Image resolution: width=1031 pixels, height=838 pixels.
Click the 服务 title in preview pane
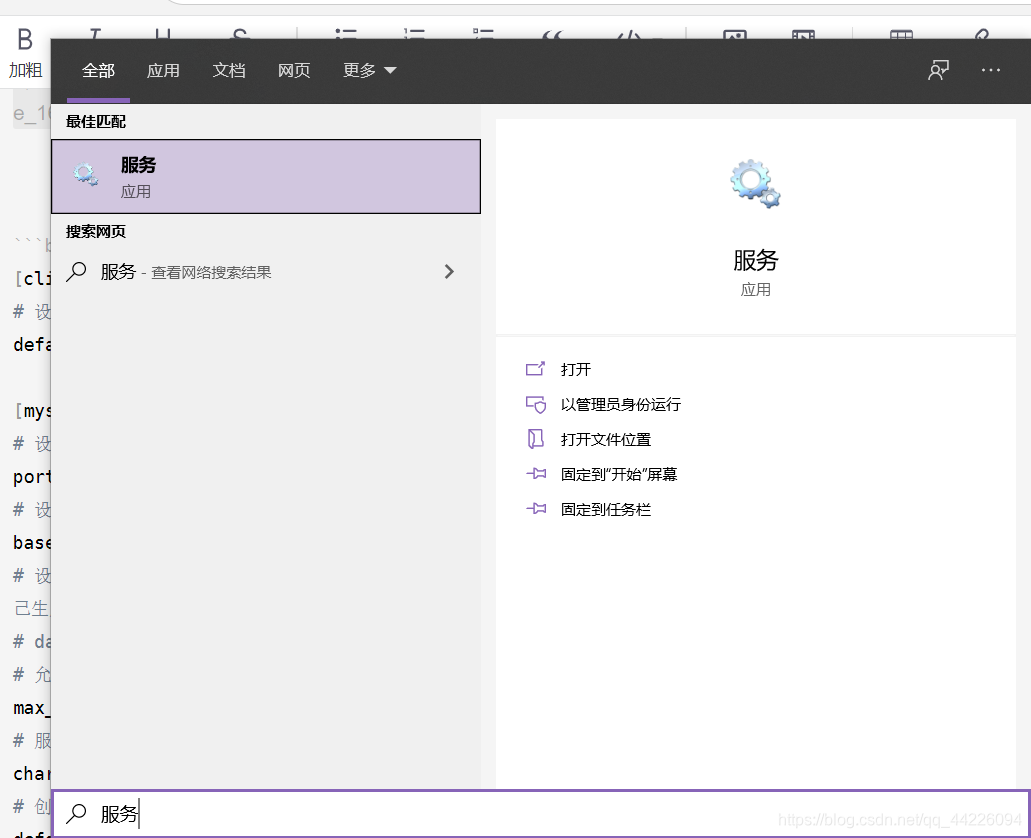755,260
